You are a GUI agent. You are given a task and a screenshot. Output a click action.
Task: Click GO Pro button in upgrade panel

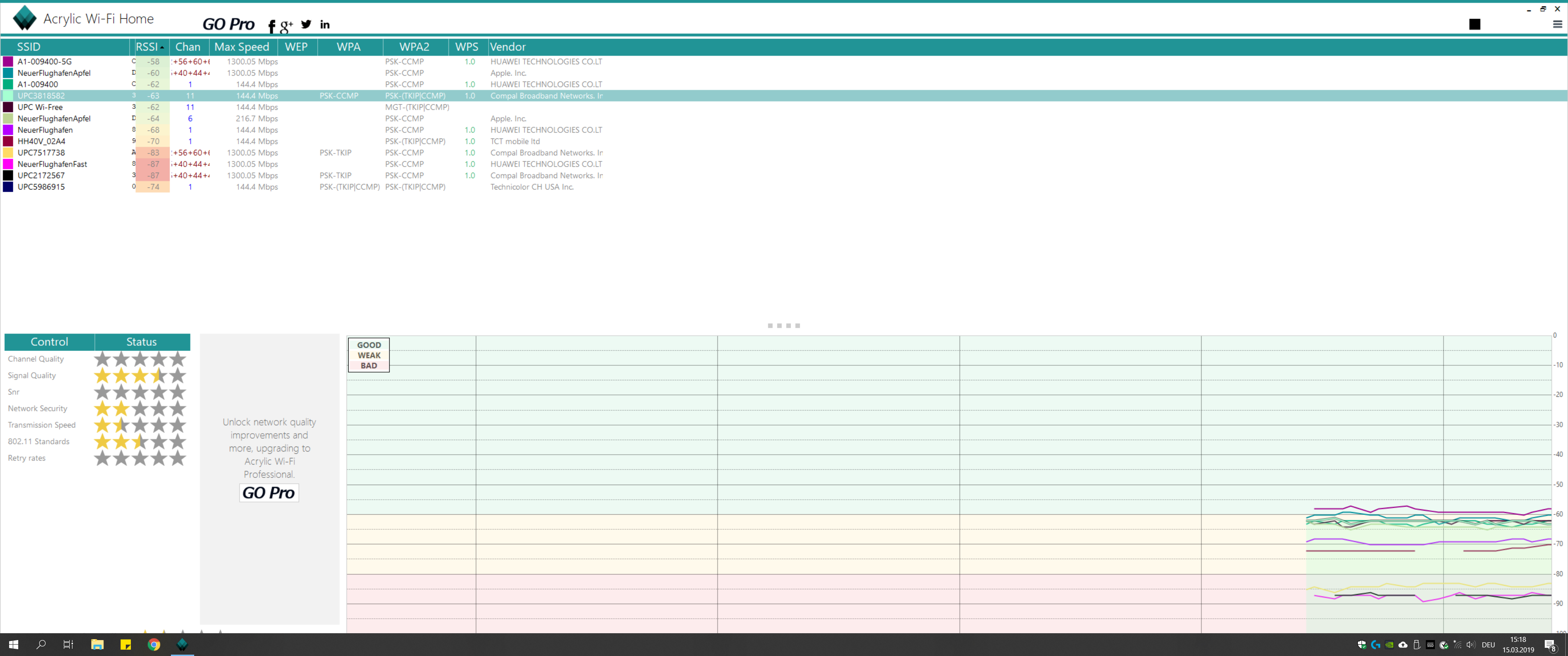268,492
